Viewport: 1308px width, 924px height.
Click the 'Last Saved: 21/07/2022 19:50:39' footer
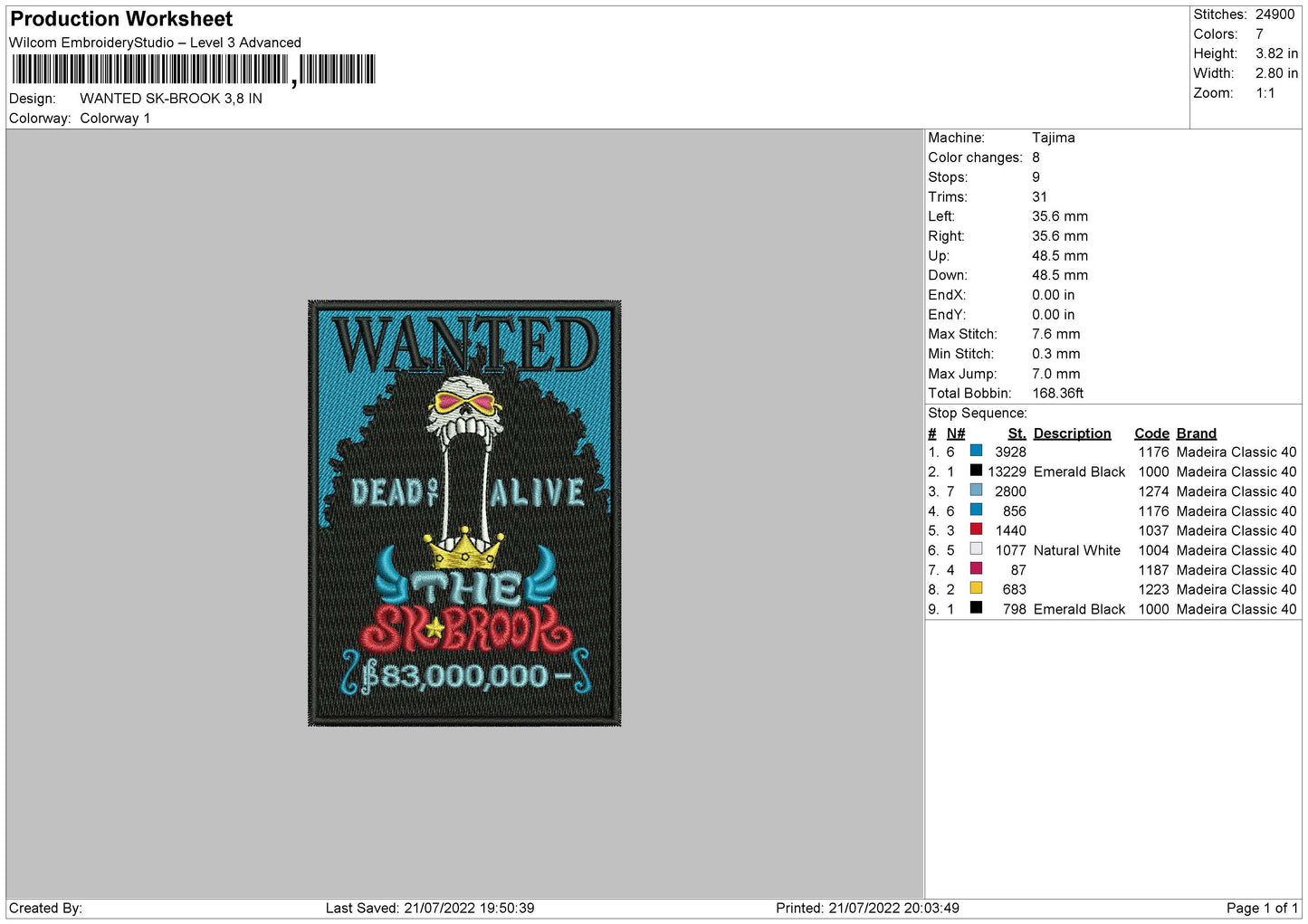pyautogui.click(x=430, y=908)
